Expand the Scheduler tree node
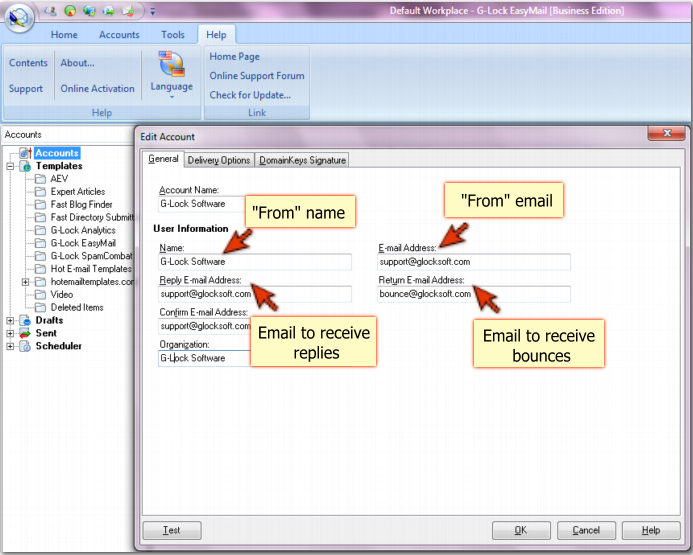Image resolution: width=693 pixels, height=555 pixels. pos(10,346)
